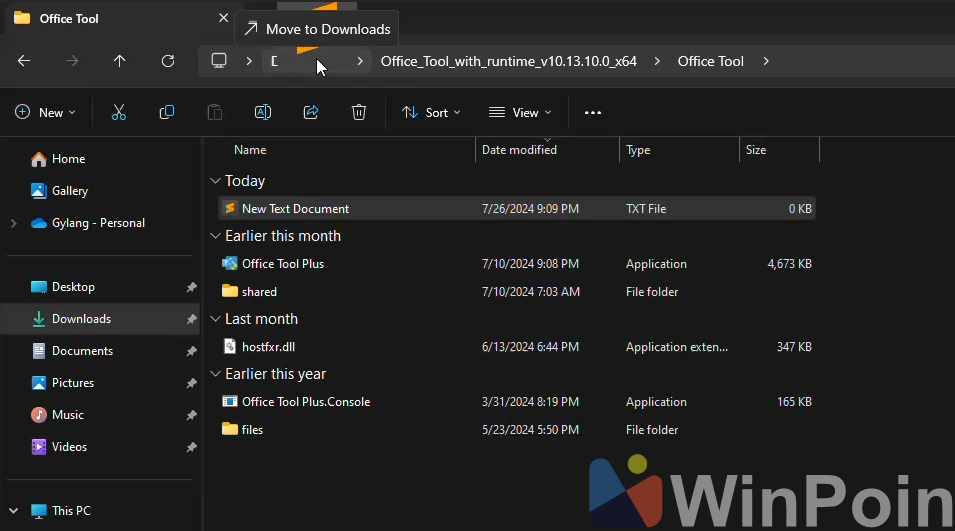Click the Delete trash icon

tap(359, 113)
